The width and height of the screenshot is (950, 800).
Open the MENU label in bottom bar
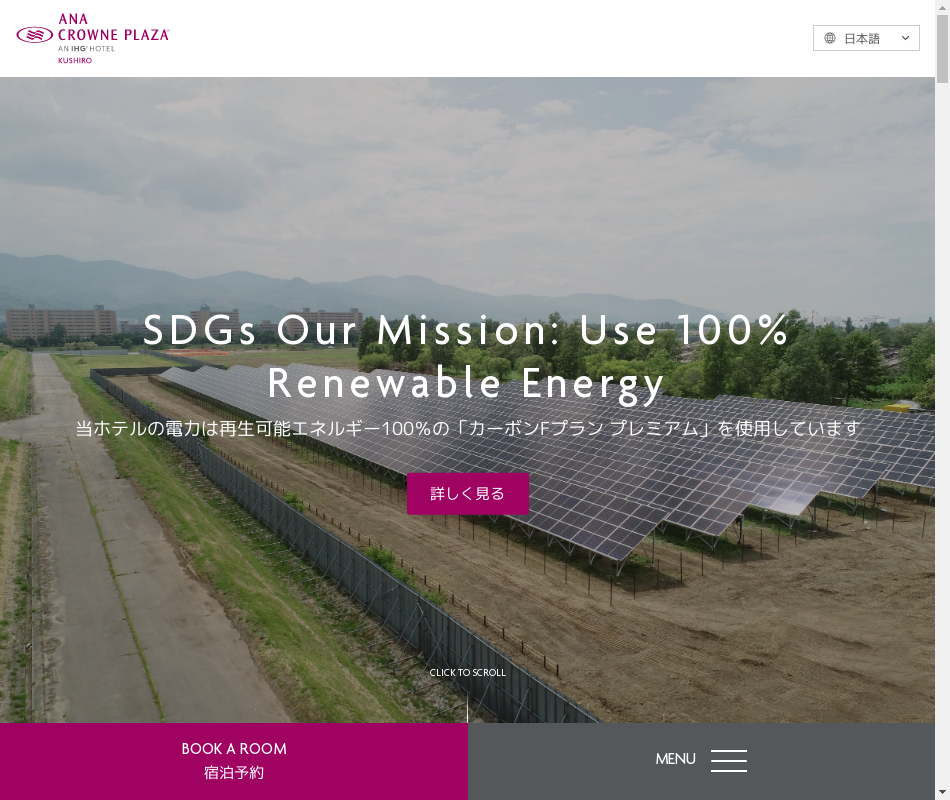pyautogui.click(x=675, y=759)
